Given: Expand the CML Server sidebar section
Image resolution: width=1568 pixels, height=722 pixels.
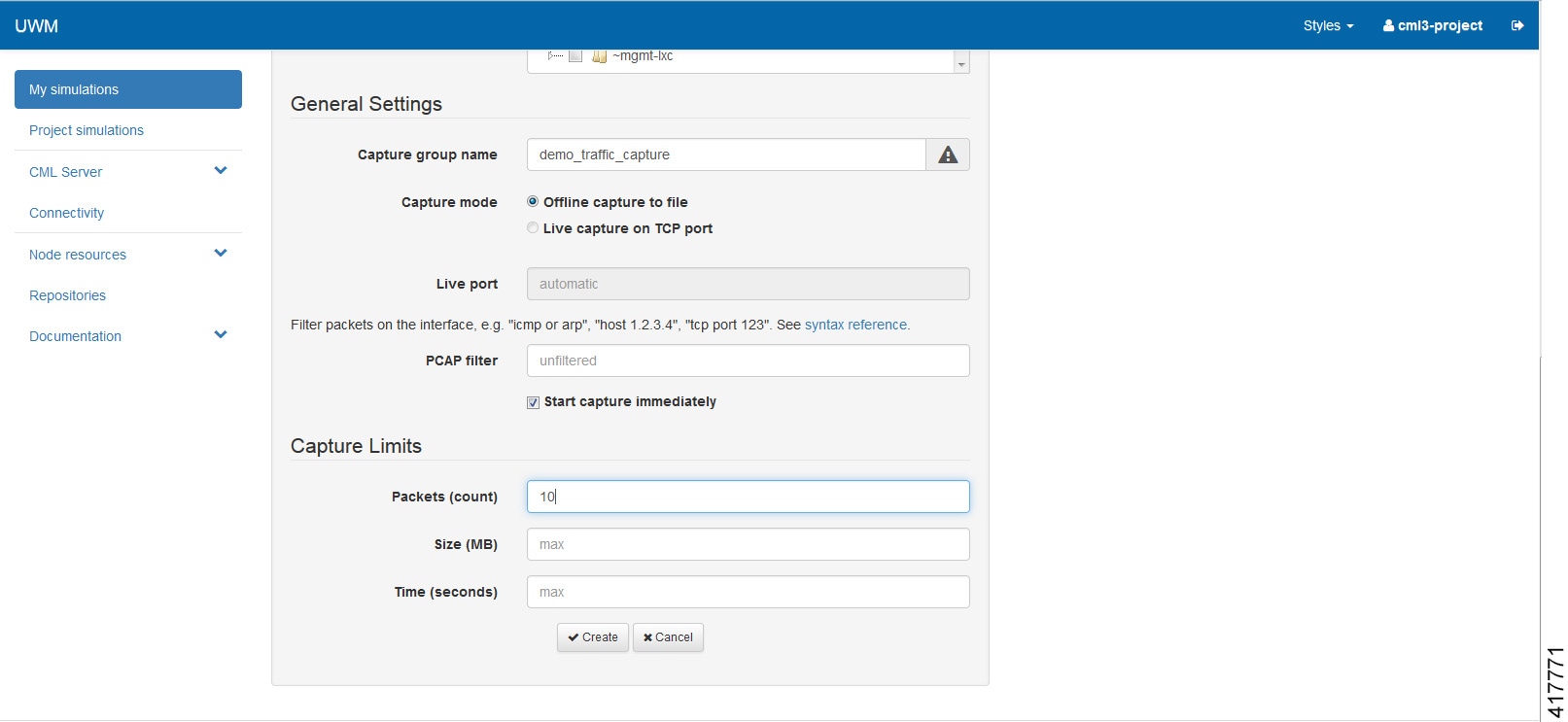Looking at the screenshot, I should click(x=221, y=171).
